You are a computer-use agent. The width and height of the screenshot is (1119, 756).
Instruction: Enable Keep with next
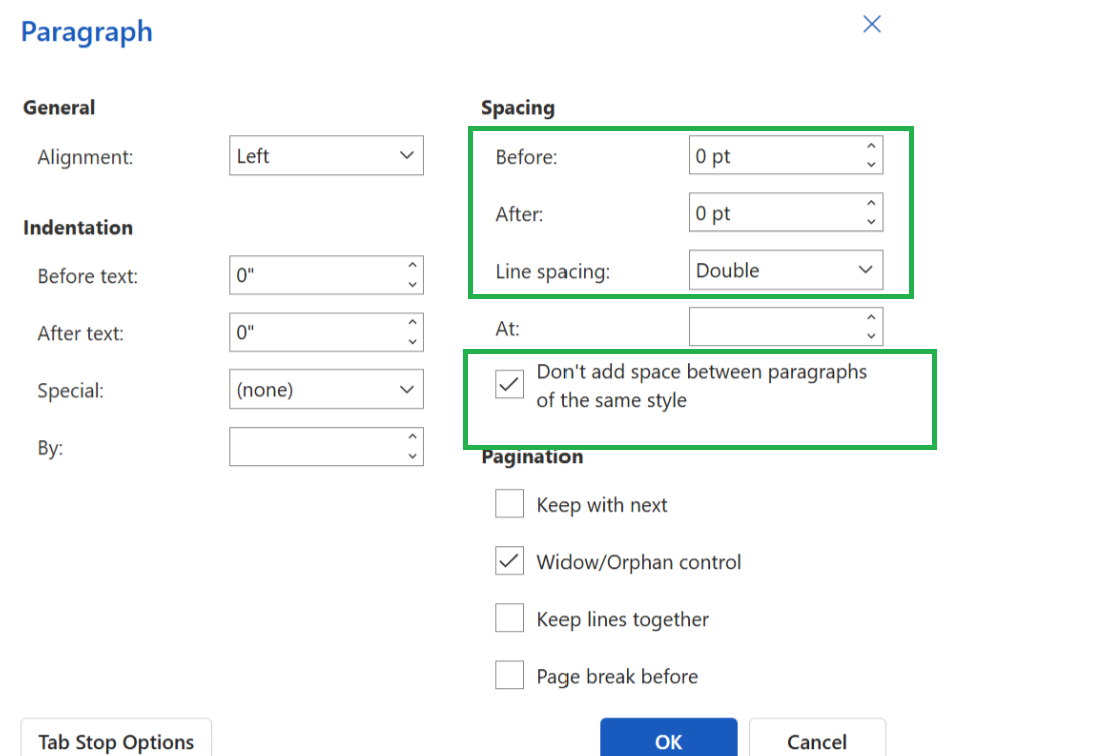coord(509,503)
